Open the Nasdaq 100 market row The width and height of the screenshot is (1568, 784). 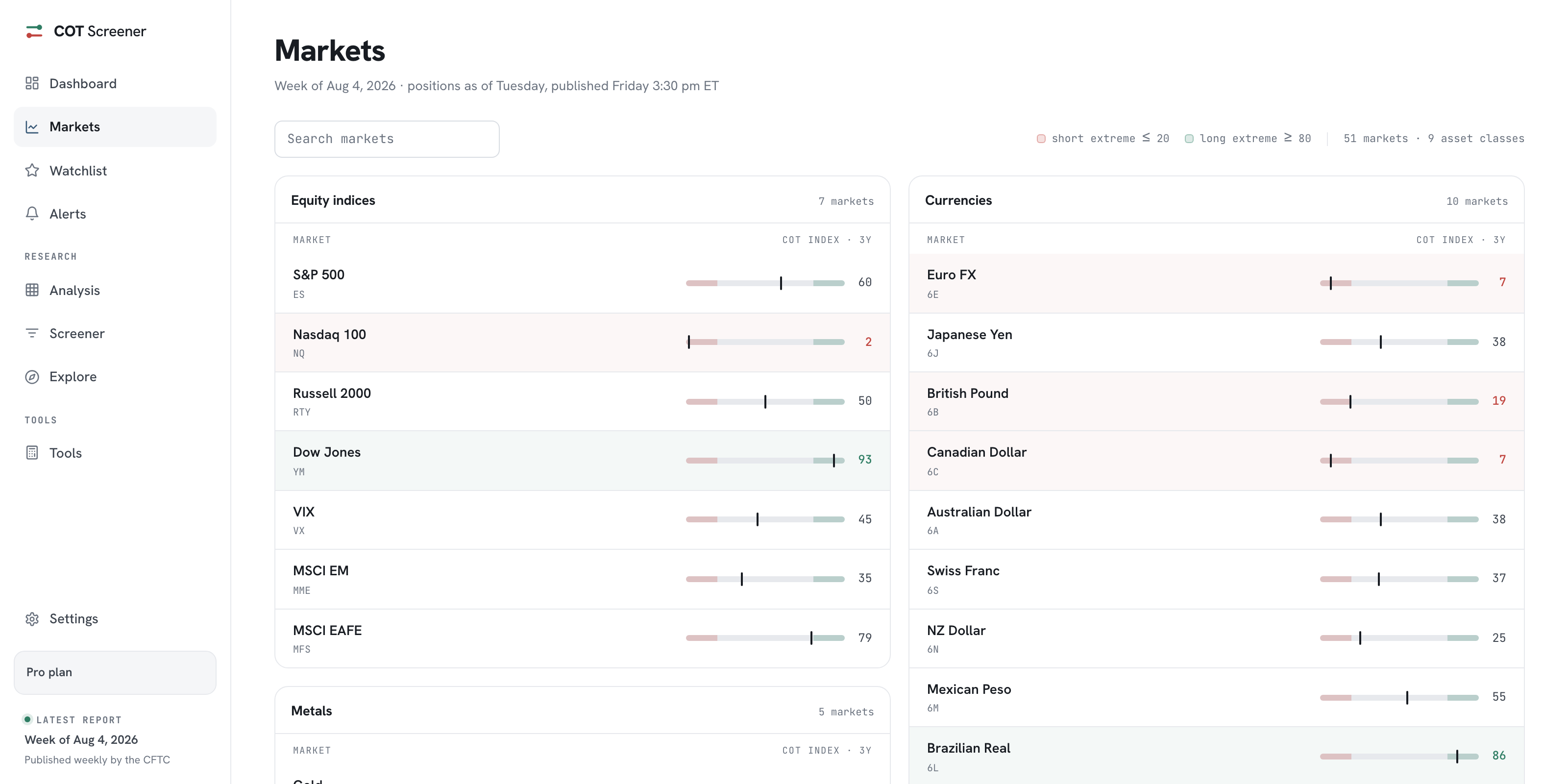coord(583,343)
